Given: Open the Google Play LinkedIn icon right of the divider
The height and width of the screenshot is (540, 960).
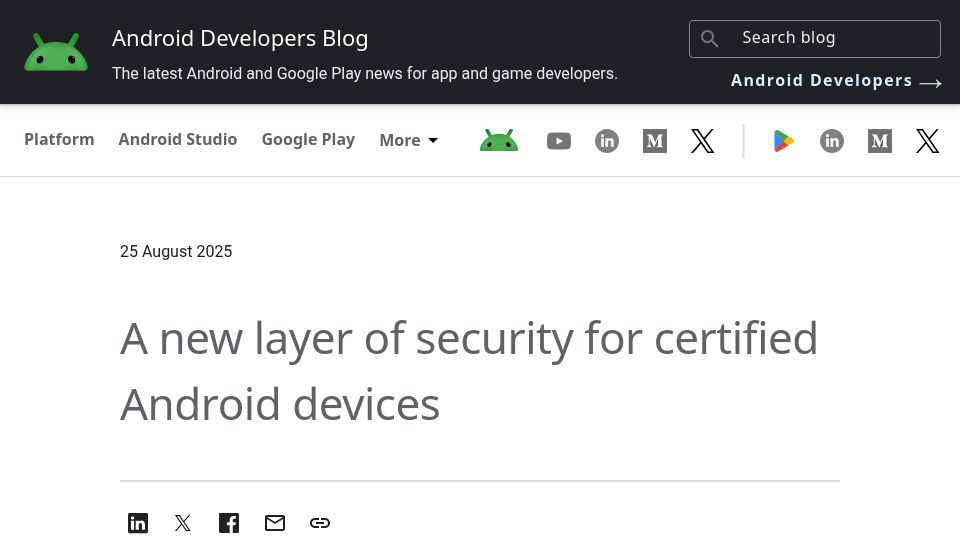Looking at the screenshot, I should point(831,141).
